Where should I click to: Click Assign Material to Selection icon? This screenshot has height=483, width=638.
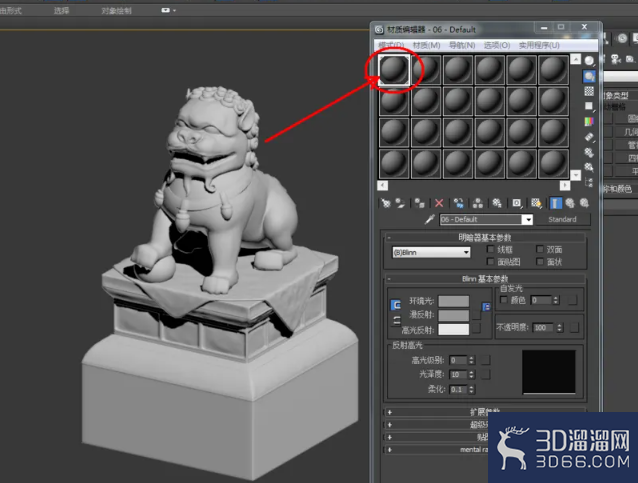coord(419,203)
